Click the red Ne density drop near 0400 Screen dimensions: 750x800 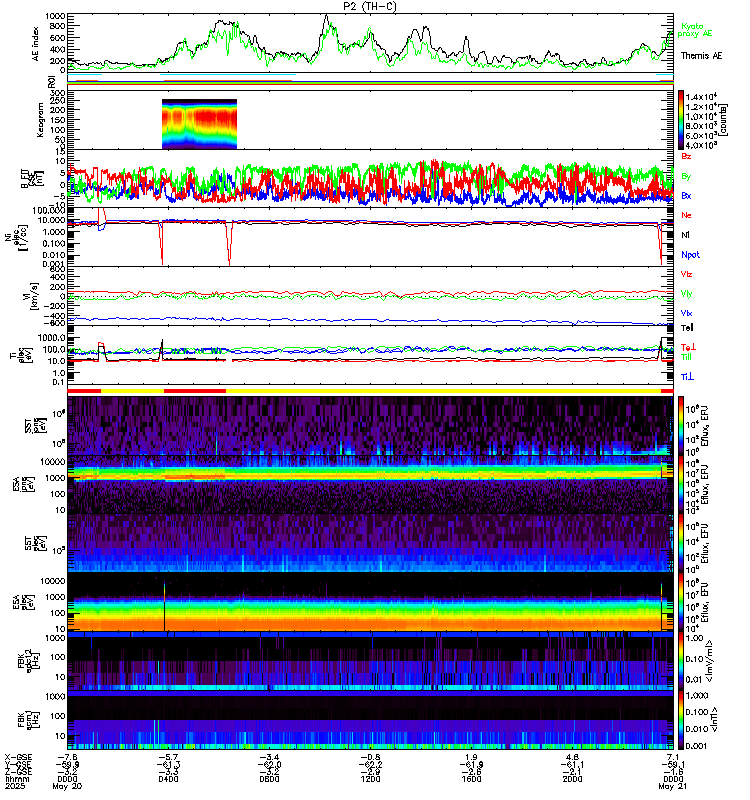(161, 243)
